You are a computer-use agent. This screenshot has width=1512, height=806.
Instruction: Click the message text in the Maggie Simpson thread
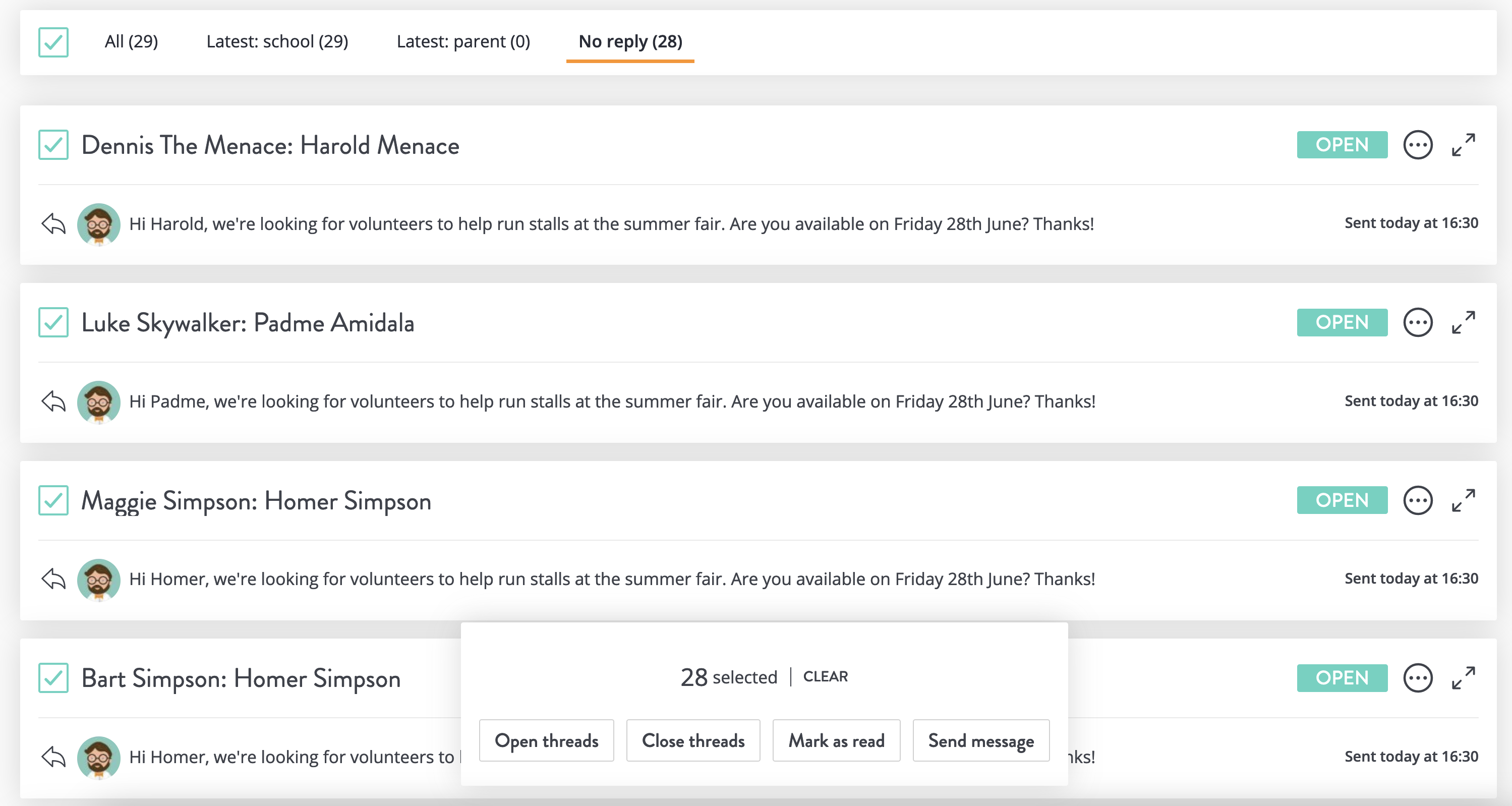coord(612,579)
